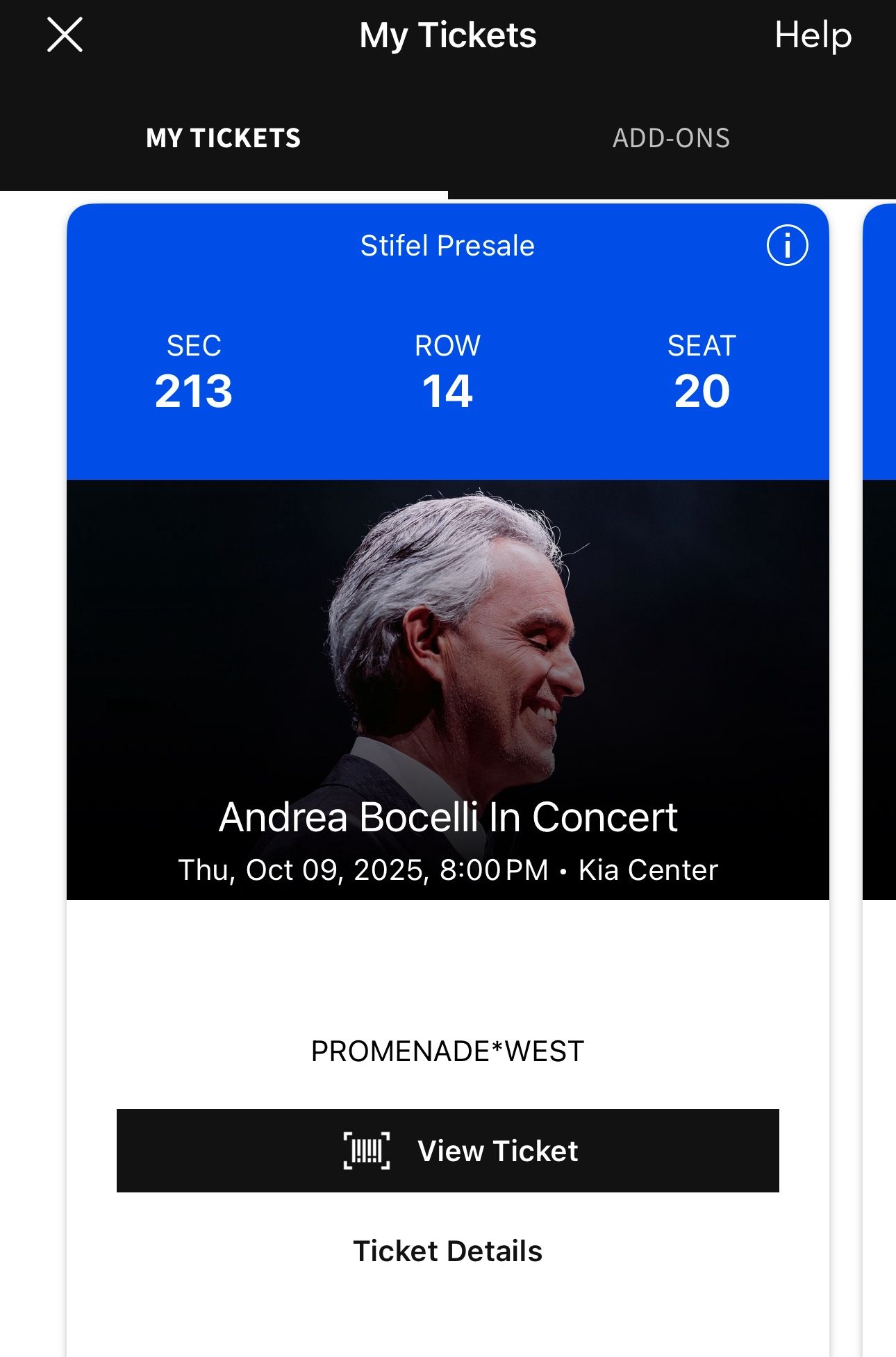Tap the Kia Center venue name
The height and width of the screenshot is (1357, 896).
click(648, 870)
